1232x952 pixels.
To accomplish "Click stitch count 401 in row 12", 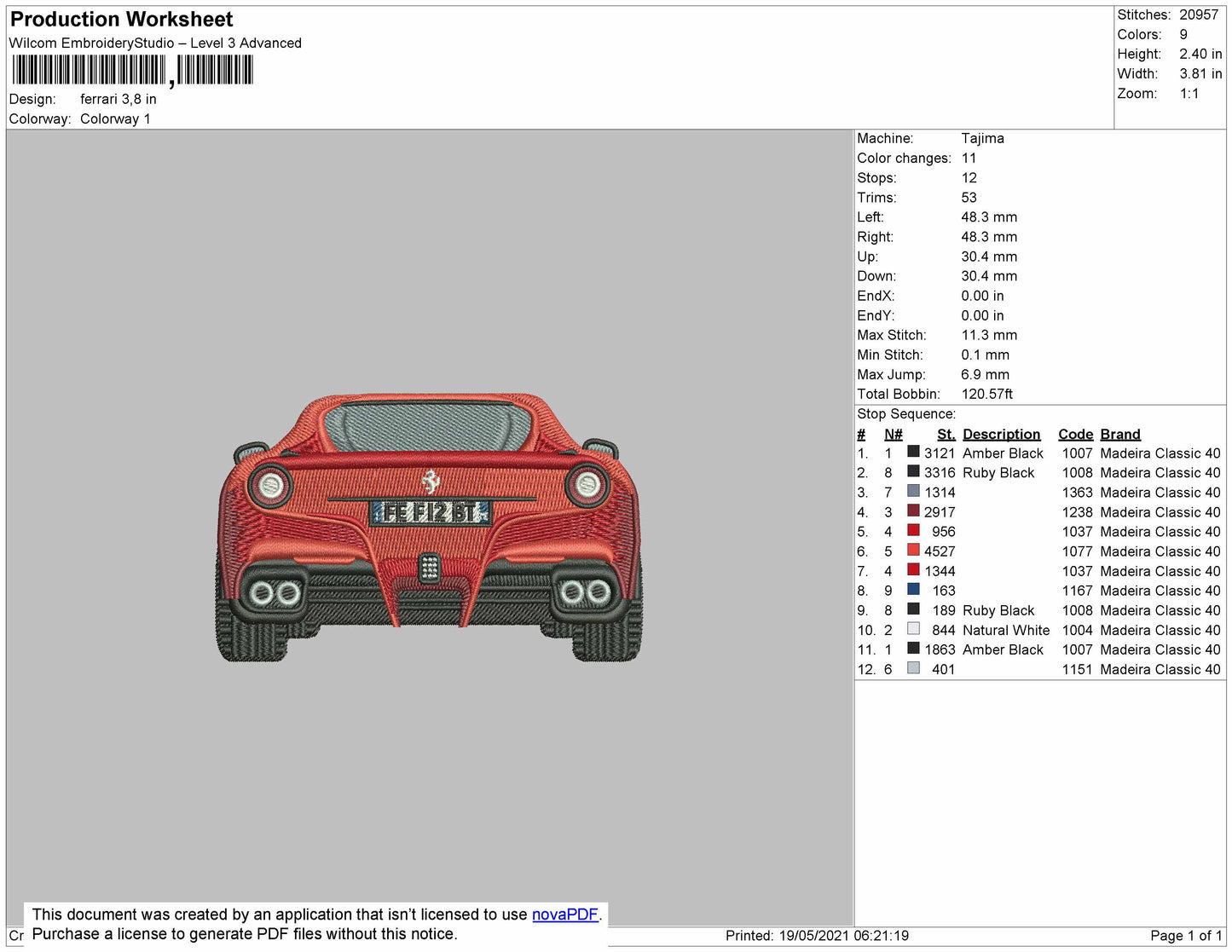I will tap(944, 669).
